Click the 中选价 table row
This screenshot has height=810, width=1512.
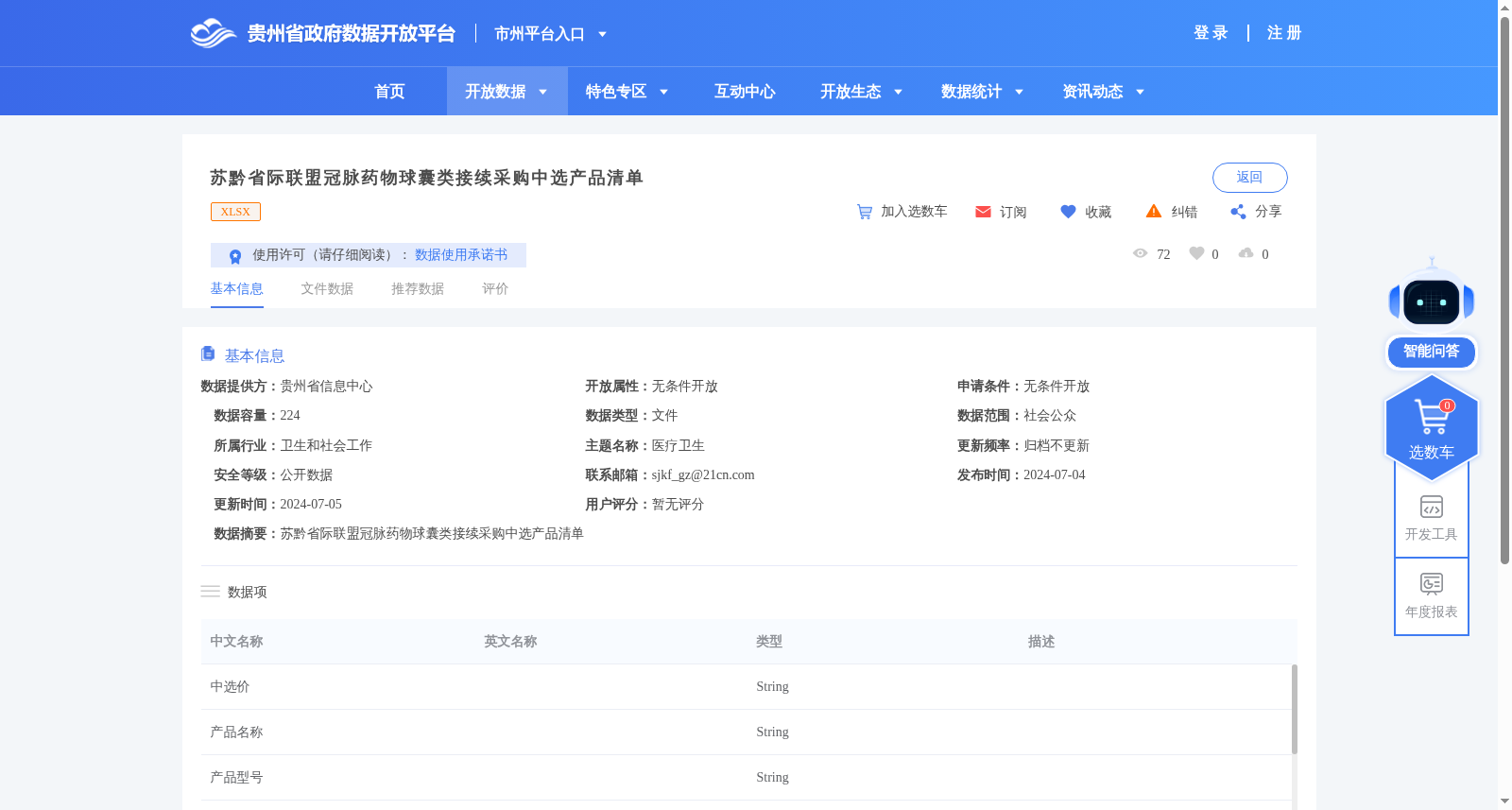click(x=747, y=687)
